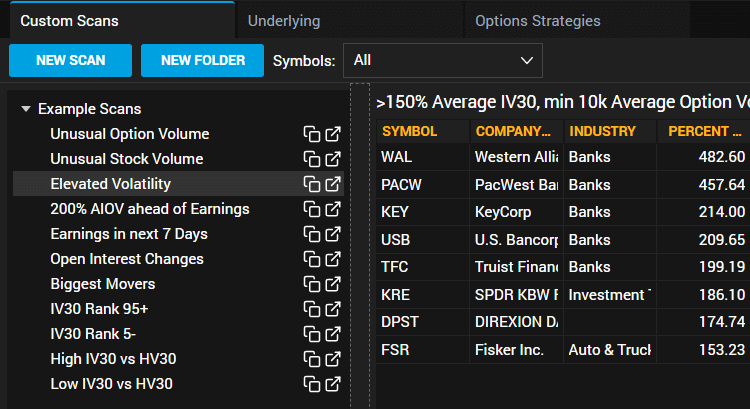750x409 pixels.
Task: Click the NEW SCAN button
Action: point(70,60)
